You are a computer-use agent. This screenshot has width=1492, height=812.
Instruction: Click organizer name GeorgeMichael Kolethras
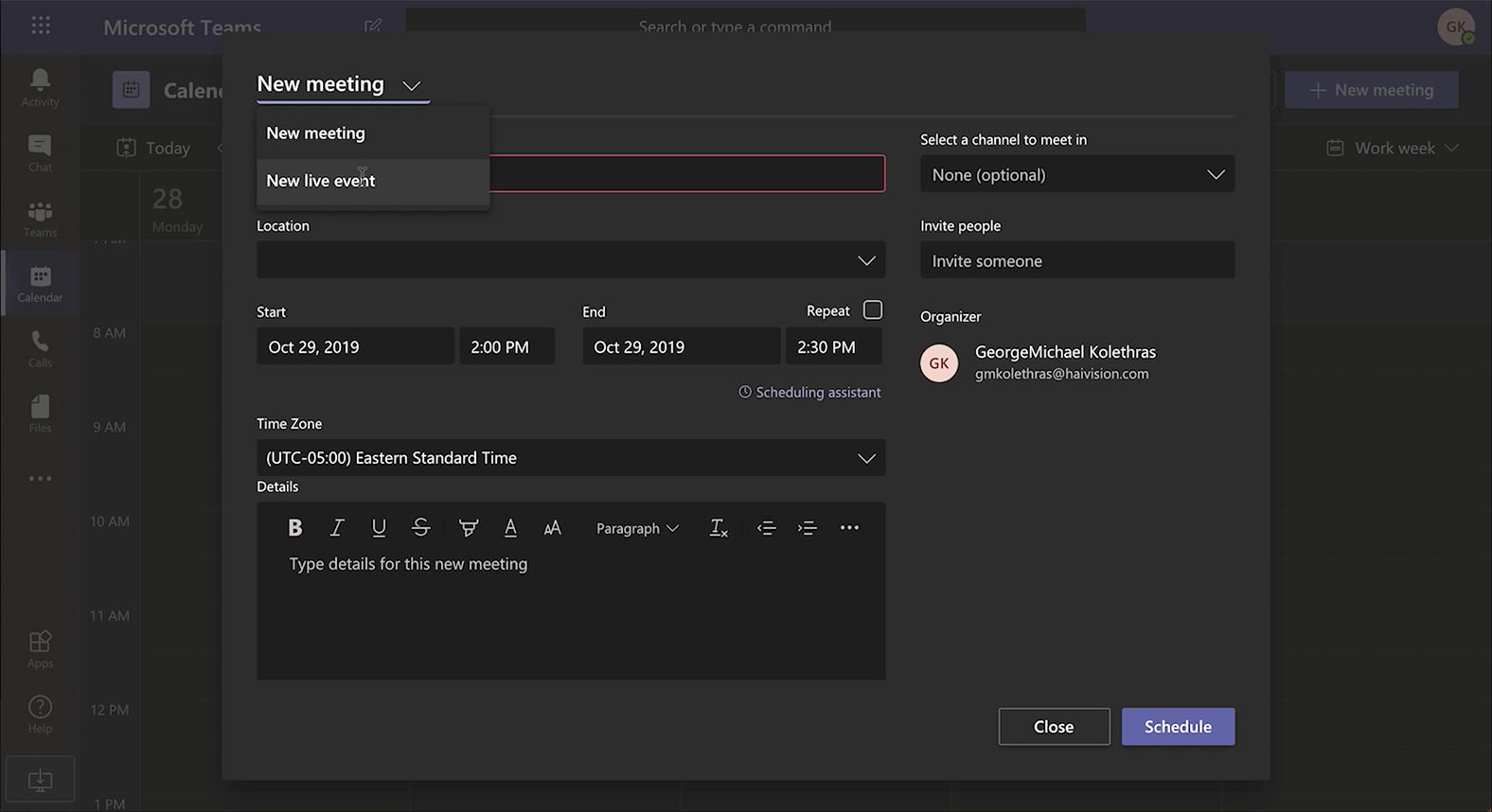click(1065, 352)
